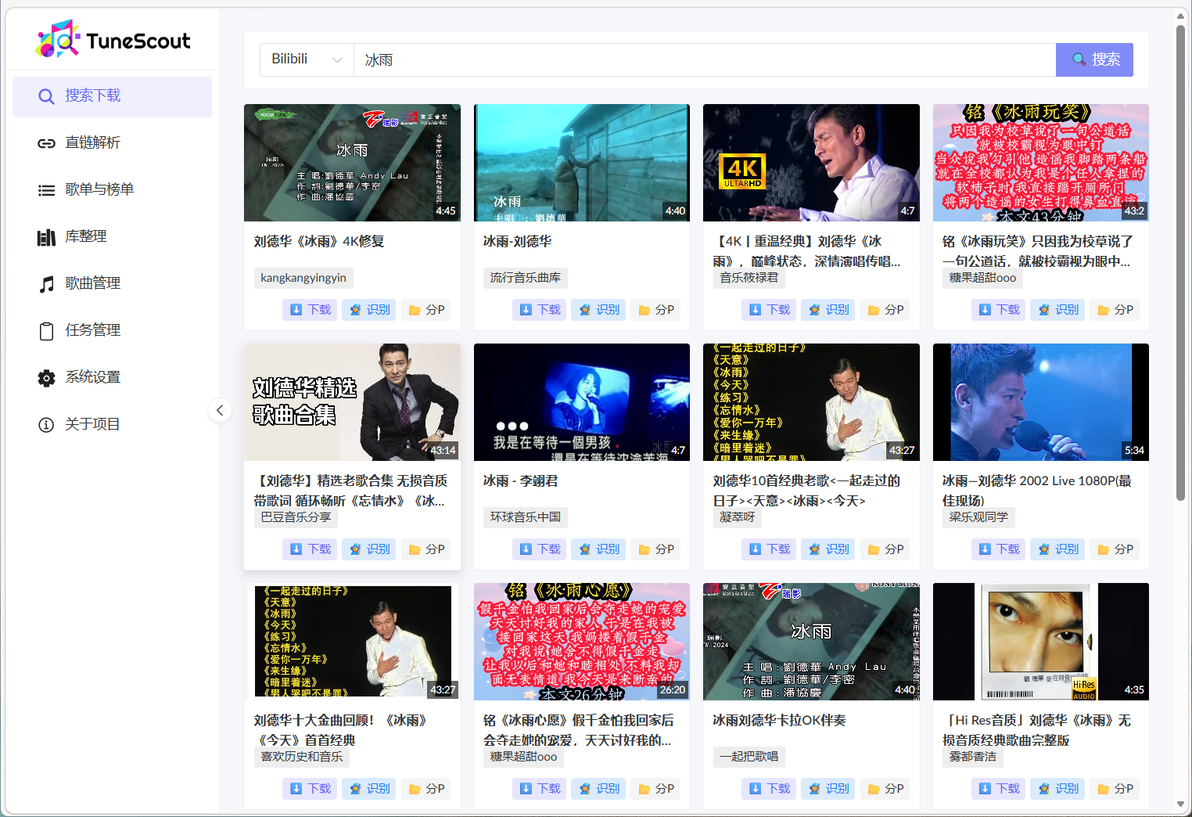
Task: Download 刘德华《冰雨》4K修复
Action: coord(310,309)
